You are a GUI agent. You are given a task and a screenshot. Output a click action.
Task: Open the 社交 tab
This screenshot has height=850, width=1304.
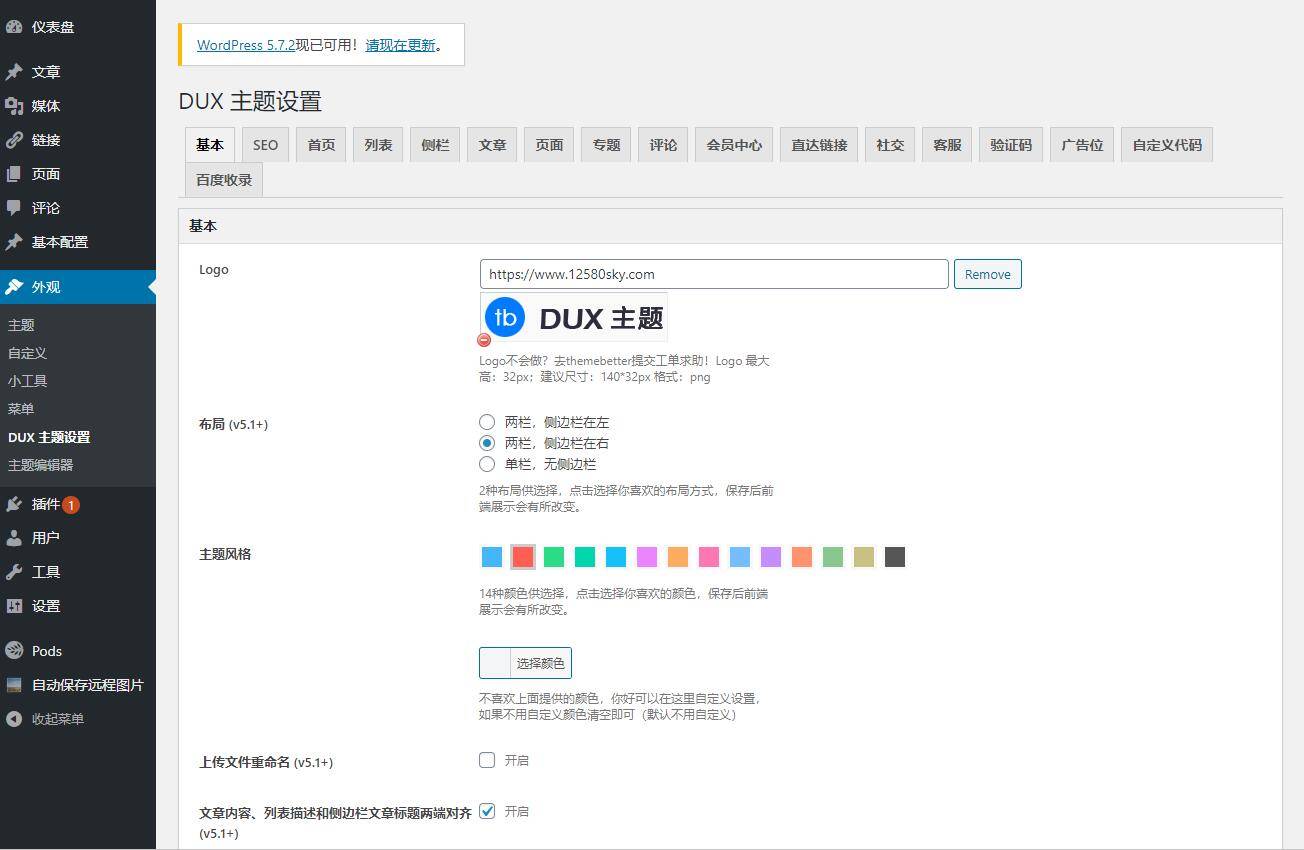pos(890,145)
